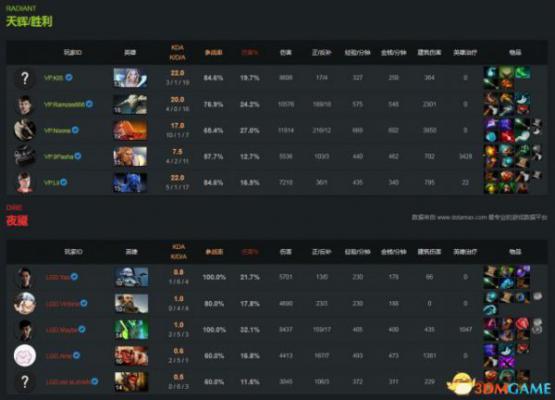Viewport: 555px width, 400px height.
Task: Sort the Radiant table by its KDA column header
Action: 177,52
